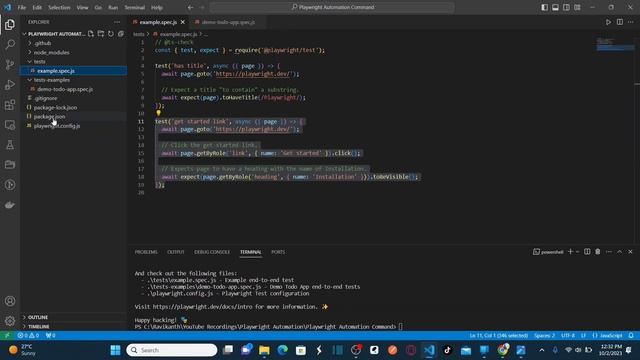Screen dimensions: 640x360
Task: Open package.json in explorer
Action: (49, 117)
